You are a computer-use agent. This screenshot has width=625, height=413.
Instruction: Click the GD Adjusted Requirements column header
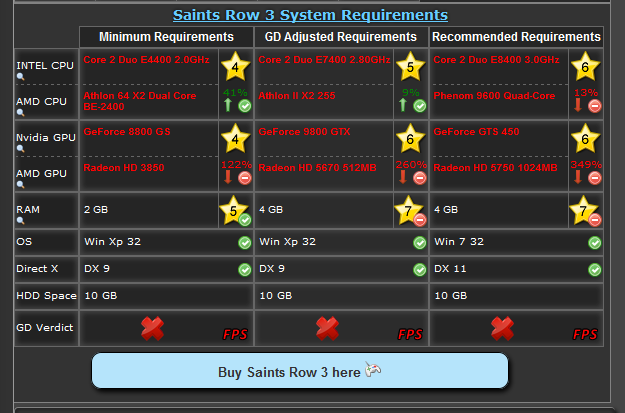coord(341,37)
